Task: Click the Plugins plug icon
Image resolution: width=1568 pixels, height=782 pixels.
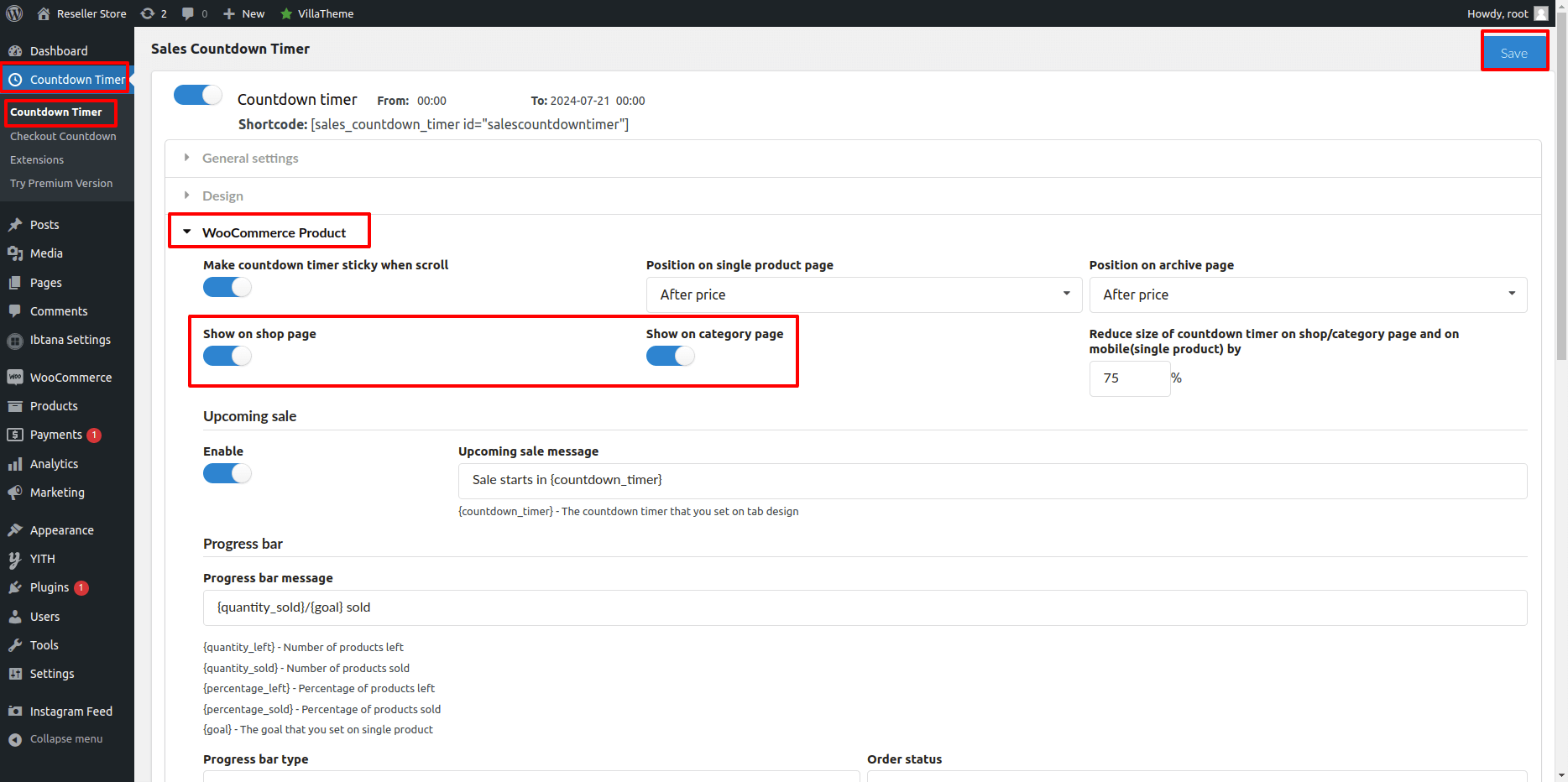Action: tap(15, 587)
